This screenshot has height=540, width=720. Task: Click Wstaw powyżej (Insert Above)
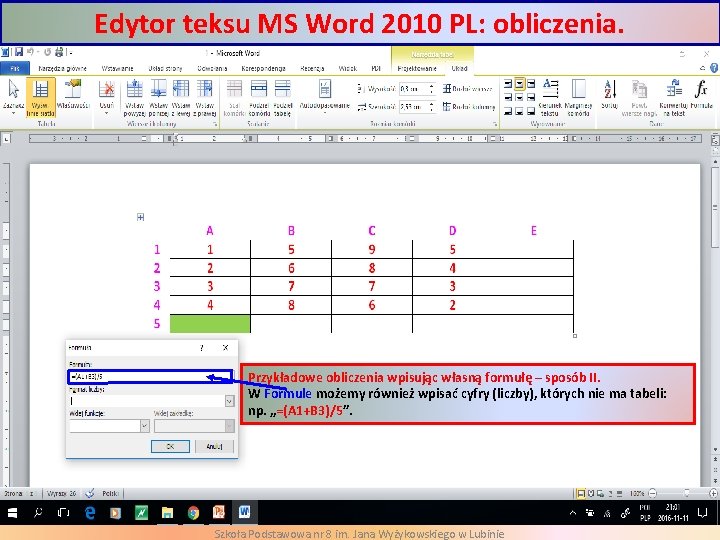coord(135,97)
